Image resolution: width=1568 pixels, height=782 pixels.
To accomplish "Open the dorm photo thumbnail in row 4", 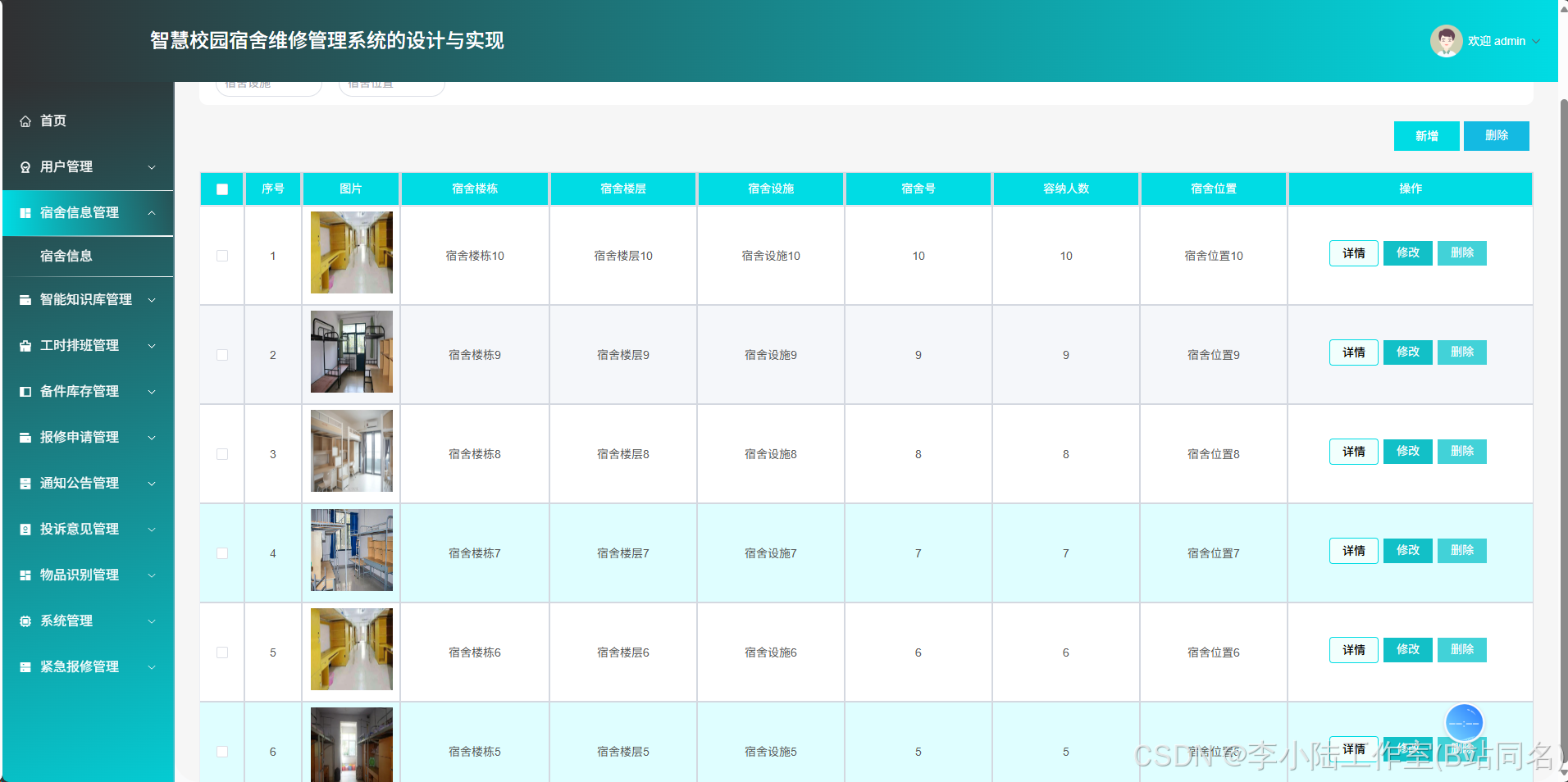I will (x=352, y=550).
